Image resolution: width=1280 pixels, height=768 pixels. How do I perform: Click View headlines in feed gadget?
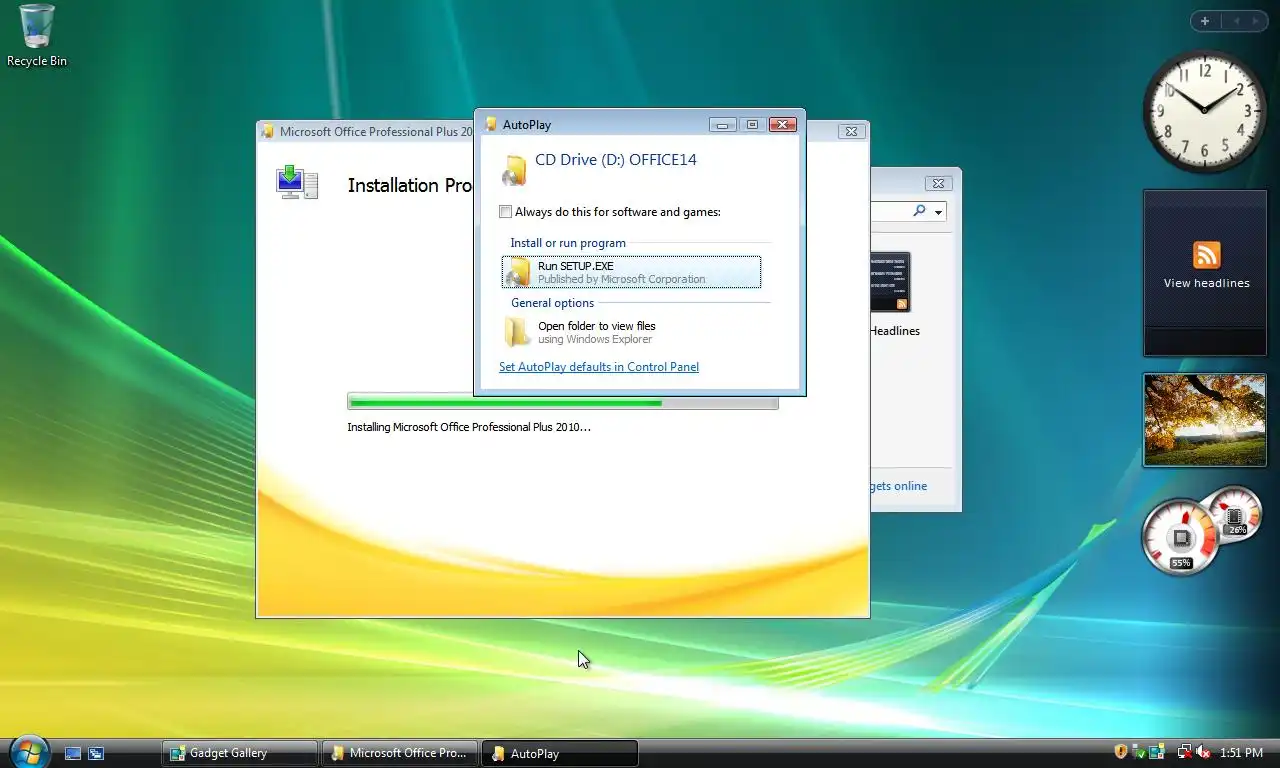(1206, 283)
